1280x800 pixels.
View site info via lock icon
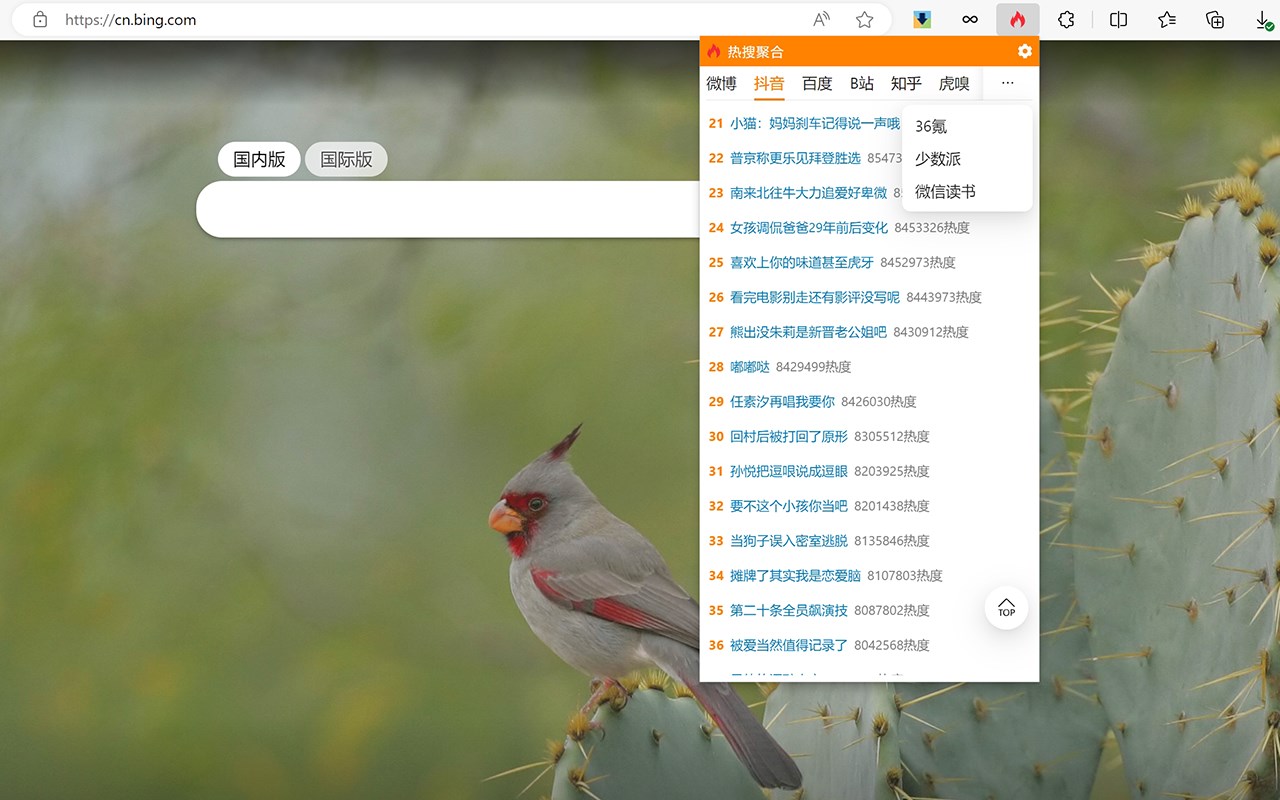point(40,20)
